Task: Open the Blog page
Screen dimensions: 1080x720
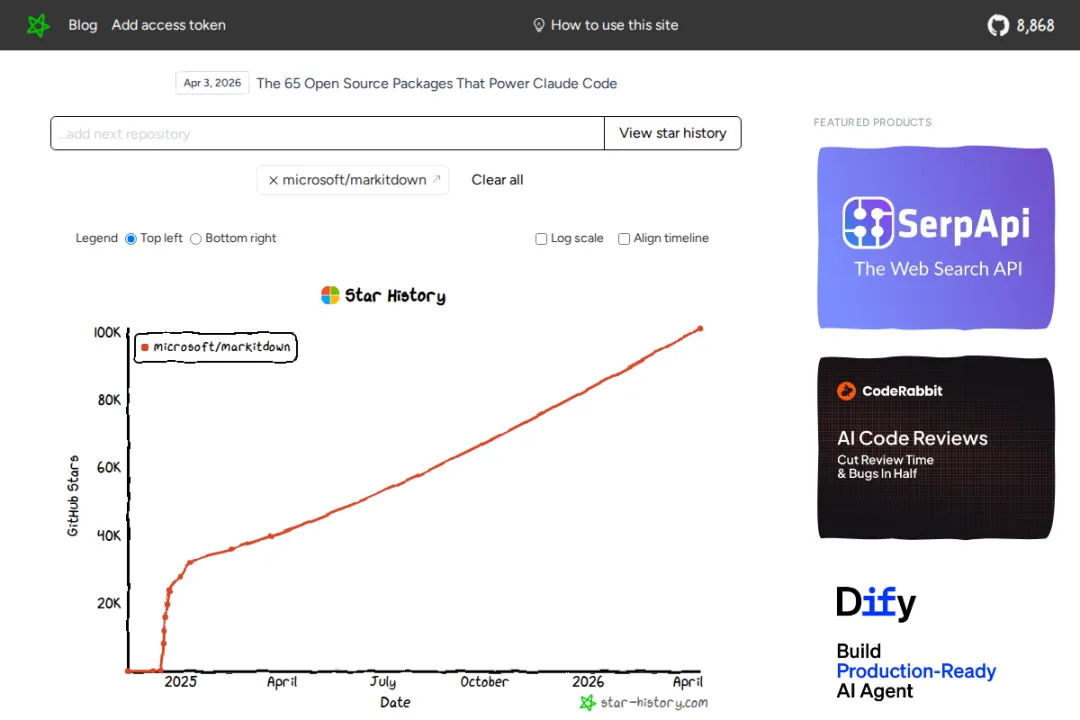Action: [83, 25]
